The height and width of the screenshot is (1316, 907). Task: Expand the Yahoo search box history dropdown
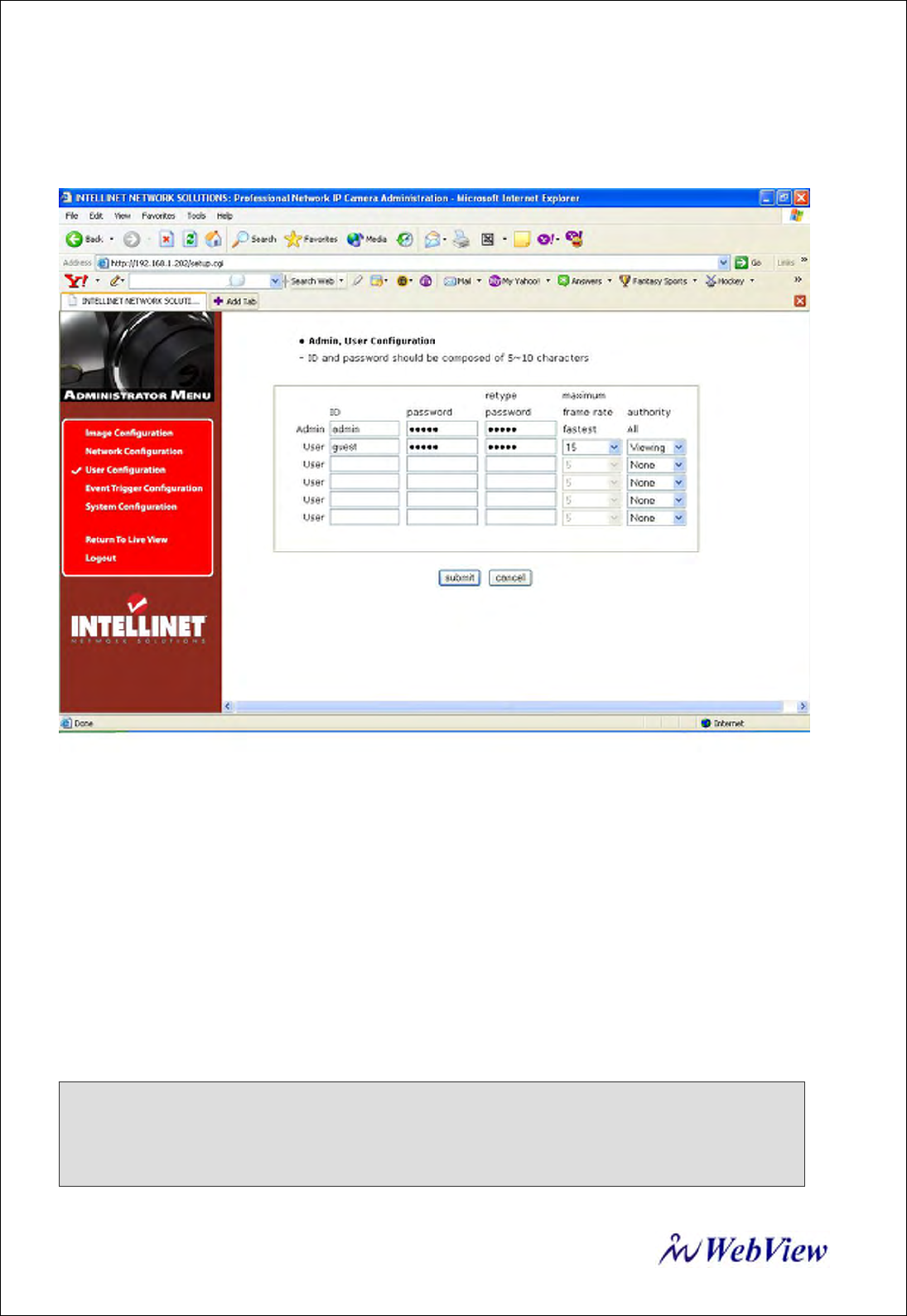(x=276, y=281)
